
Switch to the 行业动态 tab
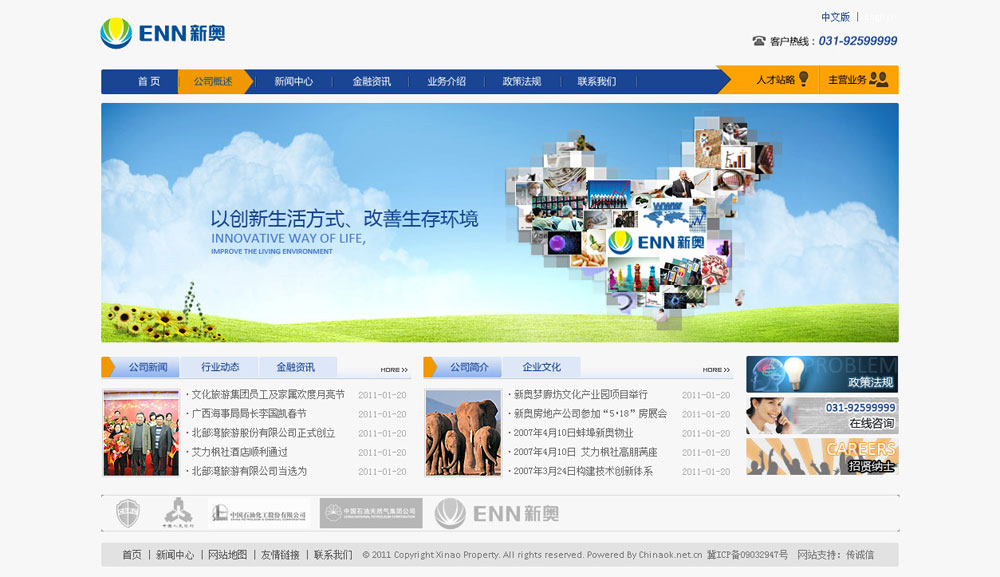220,367
